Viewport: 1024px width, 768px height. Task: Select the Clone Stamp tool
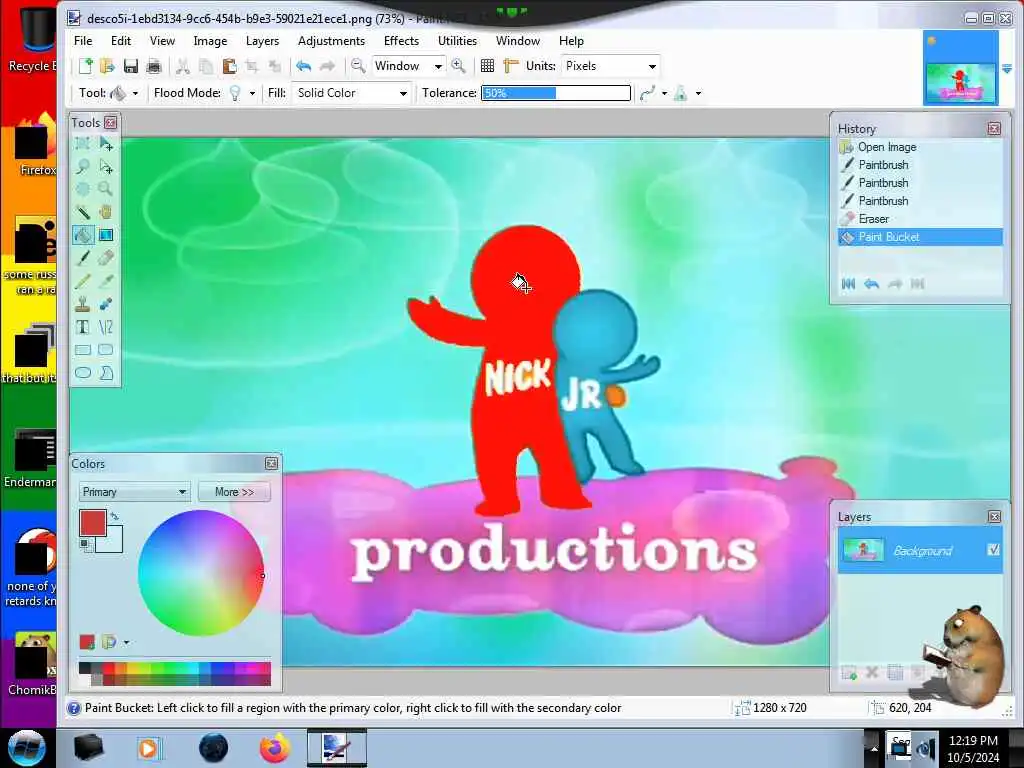(x=82, y=304)
